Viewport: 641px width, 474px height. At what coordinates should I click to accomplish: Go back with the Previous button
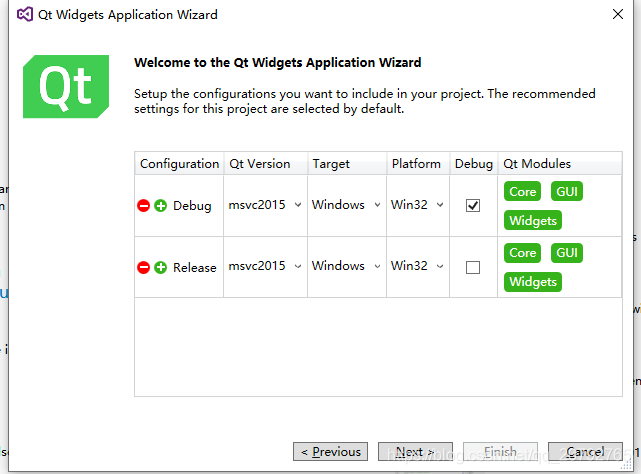pyautogui.click(x=330, y=452)
